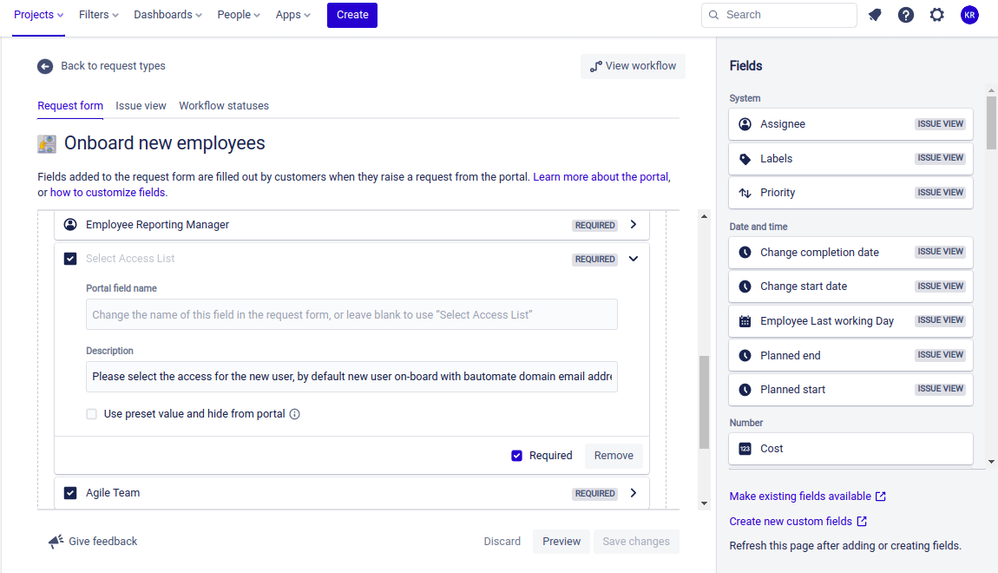Open the Filters dropdown menu

pyautogui.click(x=99, y=15)
